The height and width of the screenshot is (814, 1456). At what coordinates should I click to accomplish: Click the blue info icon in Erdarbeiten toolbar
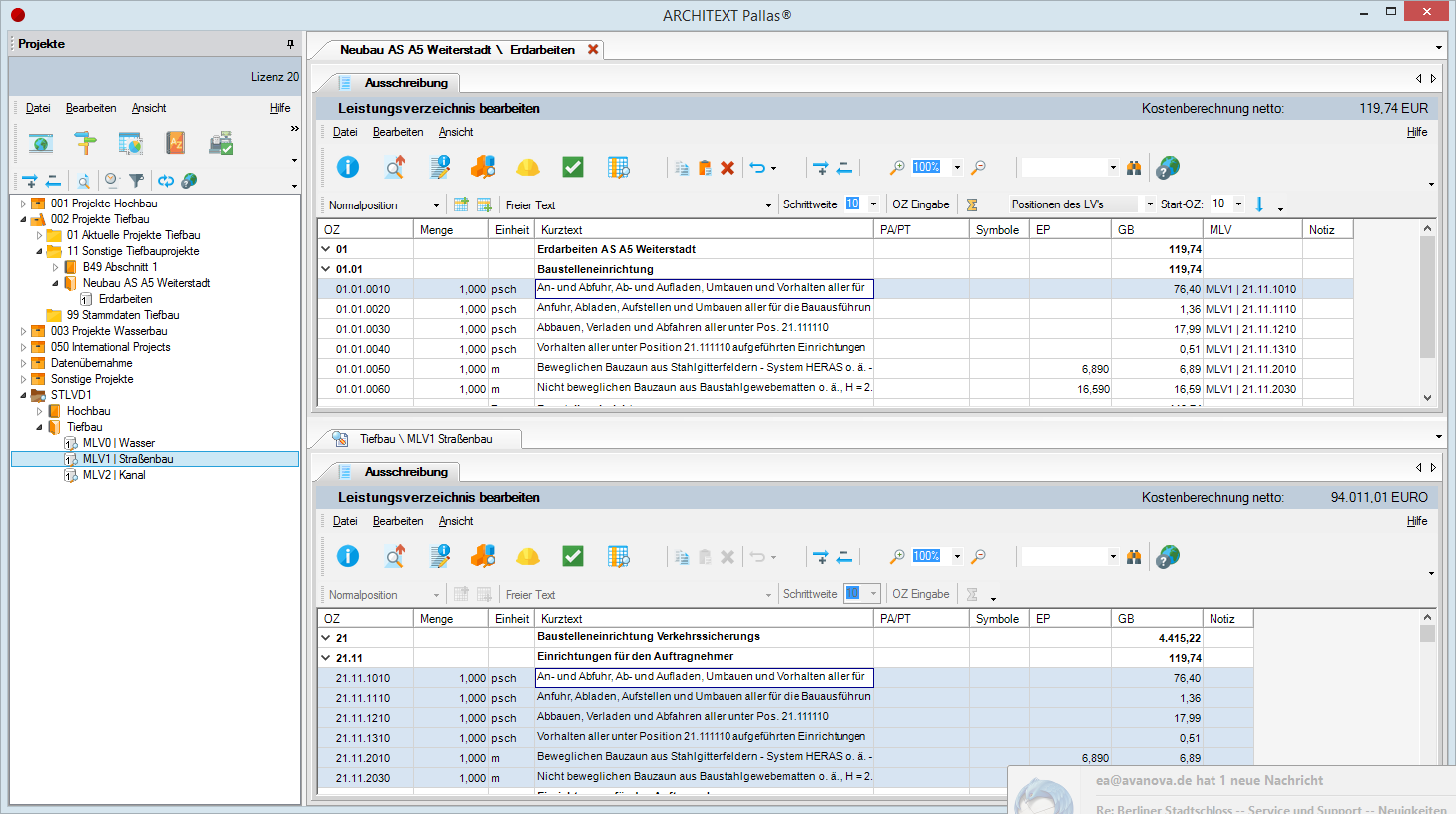pyautogui.click(x=348, y=167)
